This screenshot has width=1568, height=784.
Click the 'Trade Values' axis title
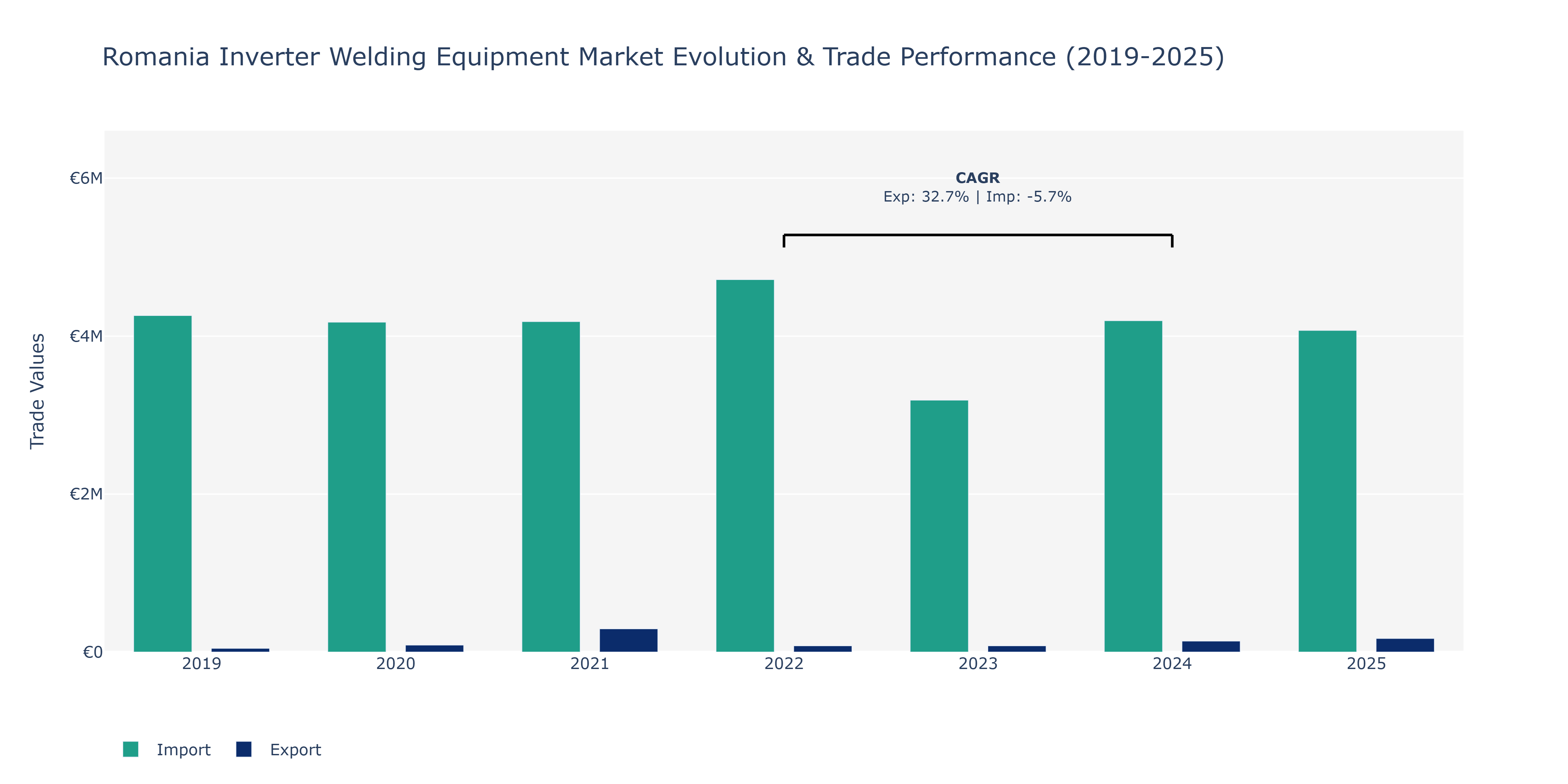coord(37,391)
